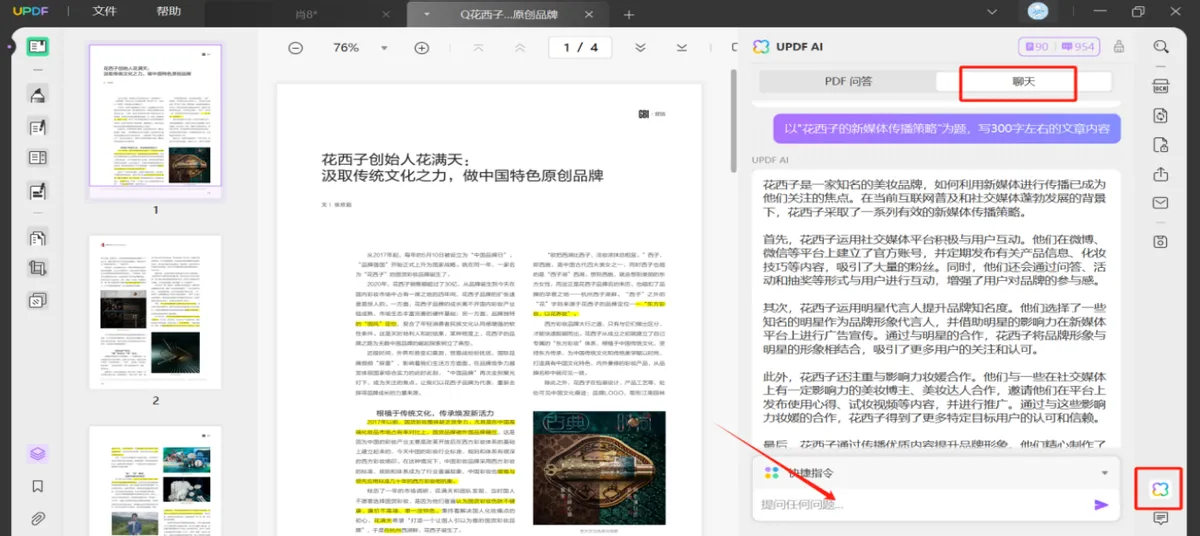The height and width of the screenshot is (536, 1200).
Task: Zoom out with the minus icon
Action: (296, 48)
